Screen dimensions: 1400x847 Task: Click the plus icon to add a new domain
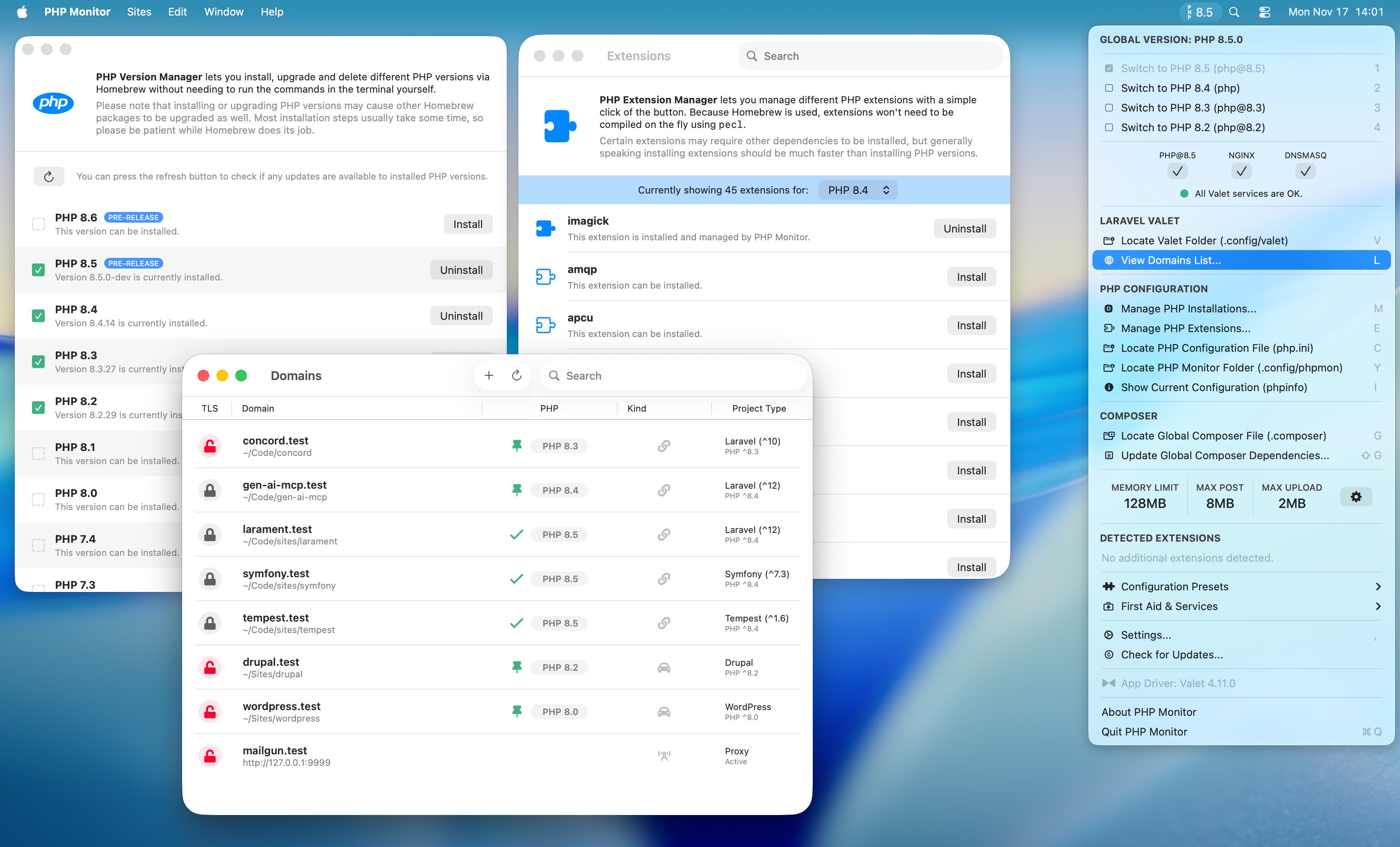click(x=489, y=375)
